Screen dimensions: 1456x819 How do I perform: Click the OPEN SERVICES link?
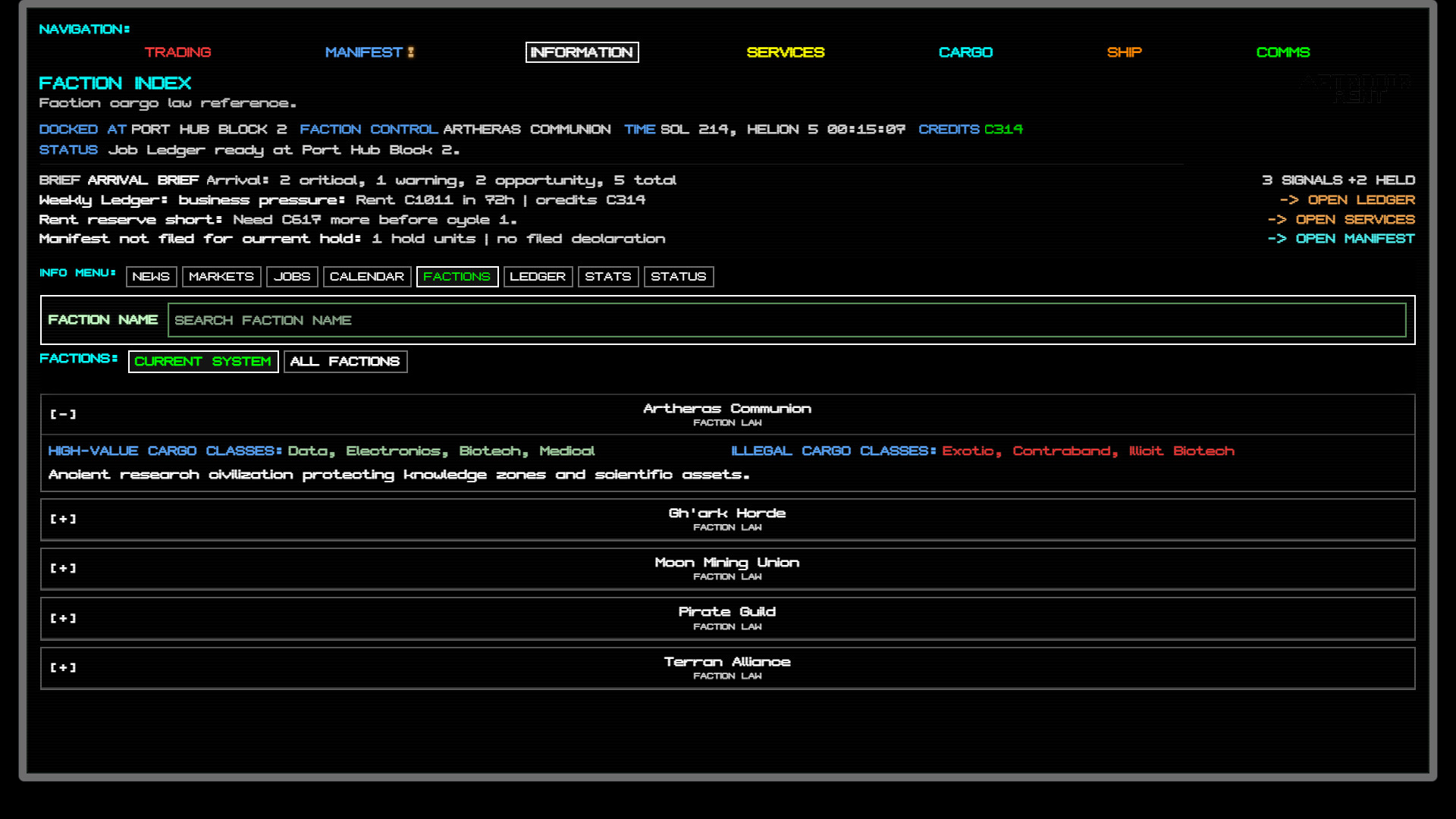(1341, 219)
